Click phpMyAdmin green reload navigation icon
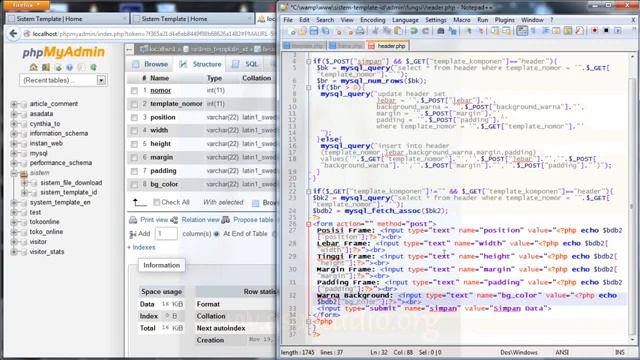The height and width of the screenshot is (360, 640). click(x=93, y=67)
